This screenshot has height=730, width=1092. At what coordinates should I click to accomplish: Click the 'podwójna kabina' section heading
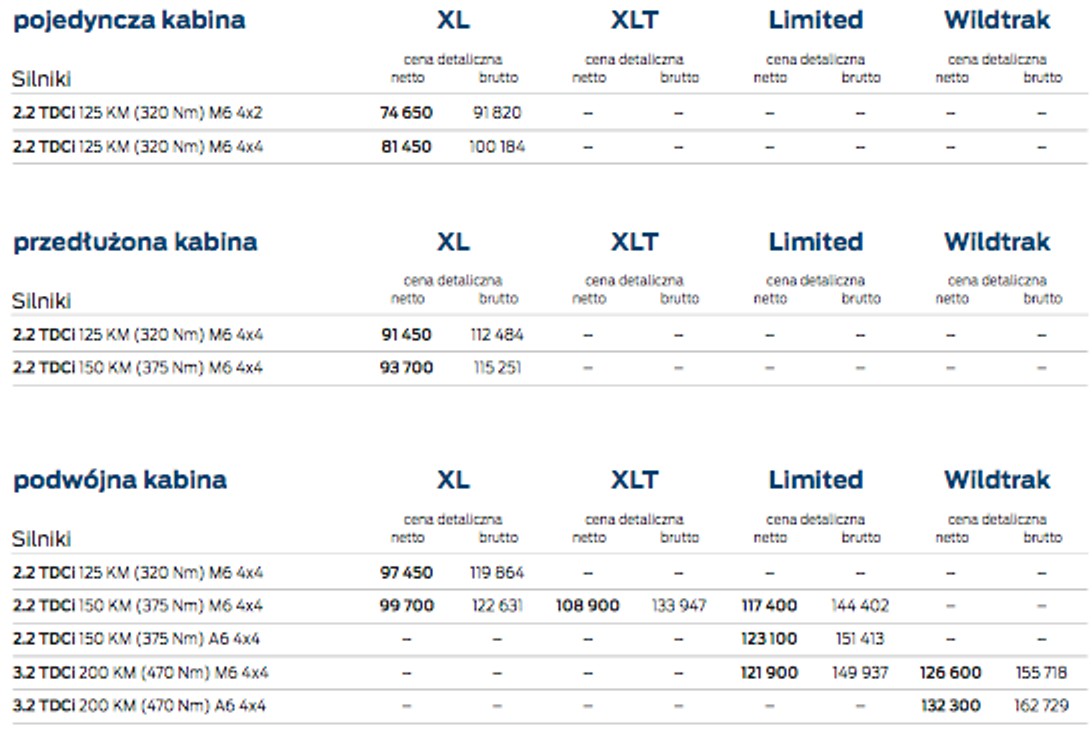(120, 479)
